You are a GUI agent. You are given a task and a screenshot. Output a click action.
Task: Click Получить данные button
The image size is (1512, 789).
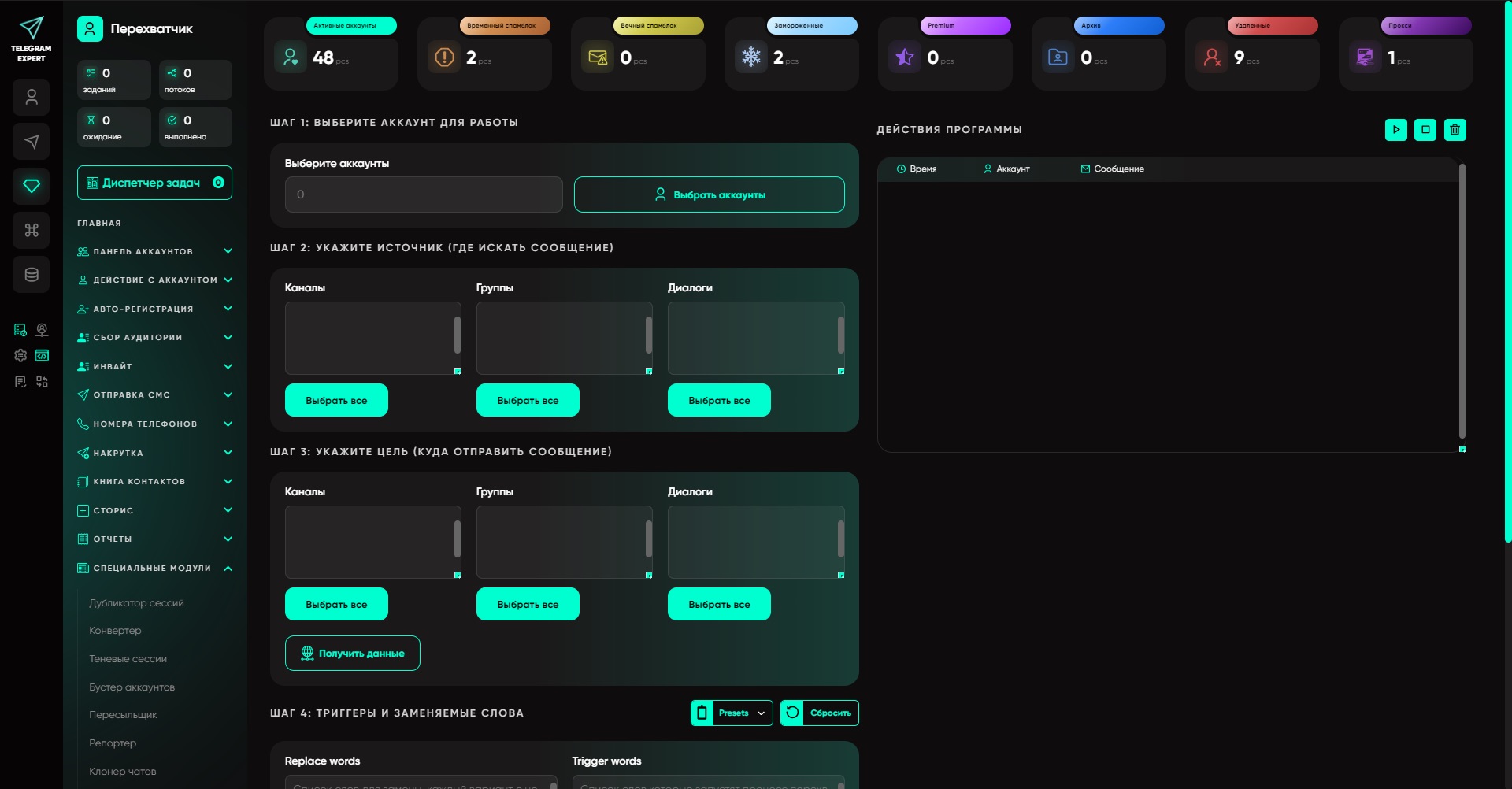[x=353, y=654]
